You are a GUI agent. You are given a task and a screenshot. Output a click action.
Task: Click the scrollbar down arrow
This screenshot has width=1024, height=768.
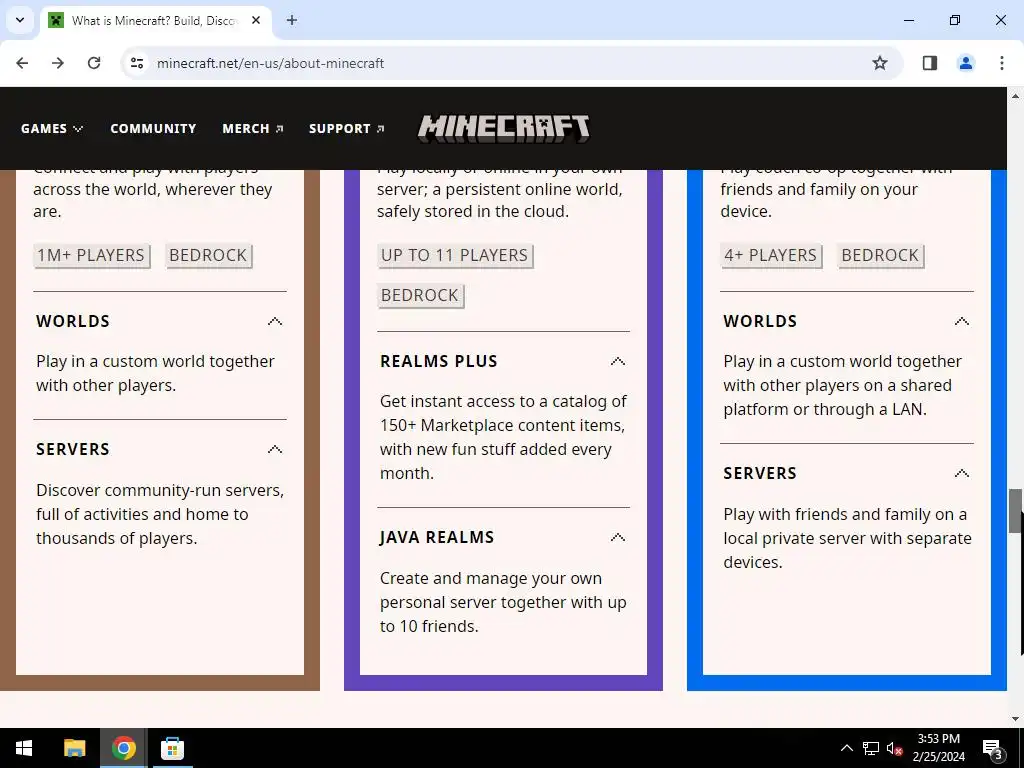1016,719
